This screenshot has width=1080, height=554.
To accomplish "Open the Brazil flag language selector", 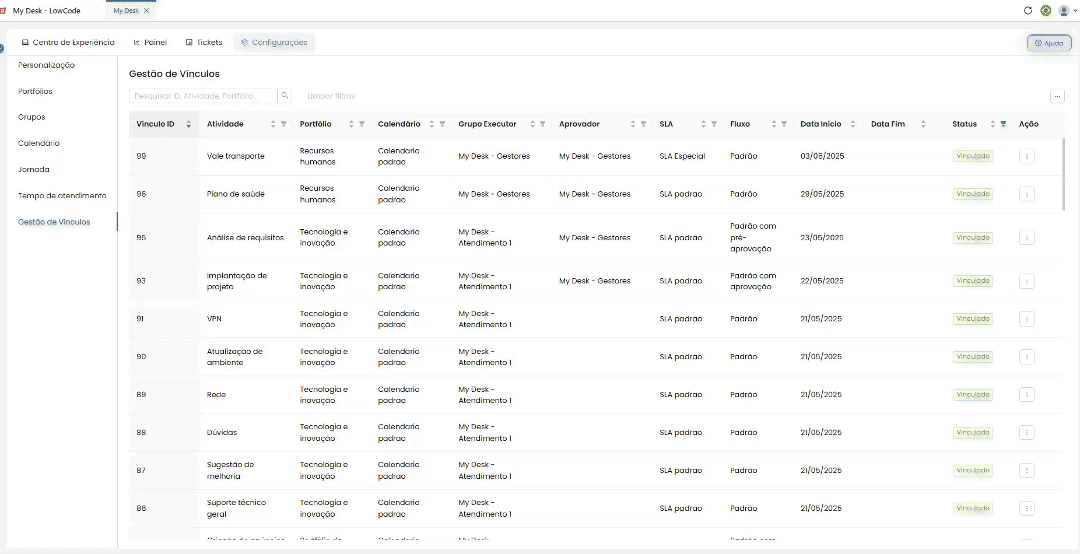I will click(1046, 10).
